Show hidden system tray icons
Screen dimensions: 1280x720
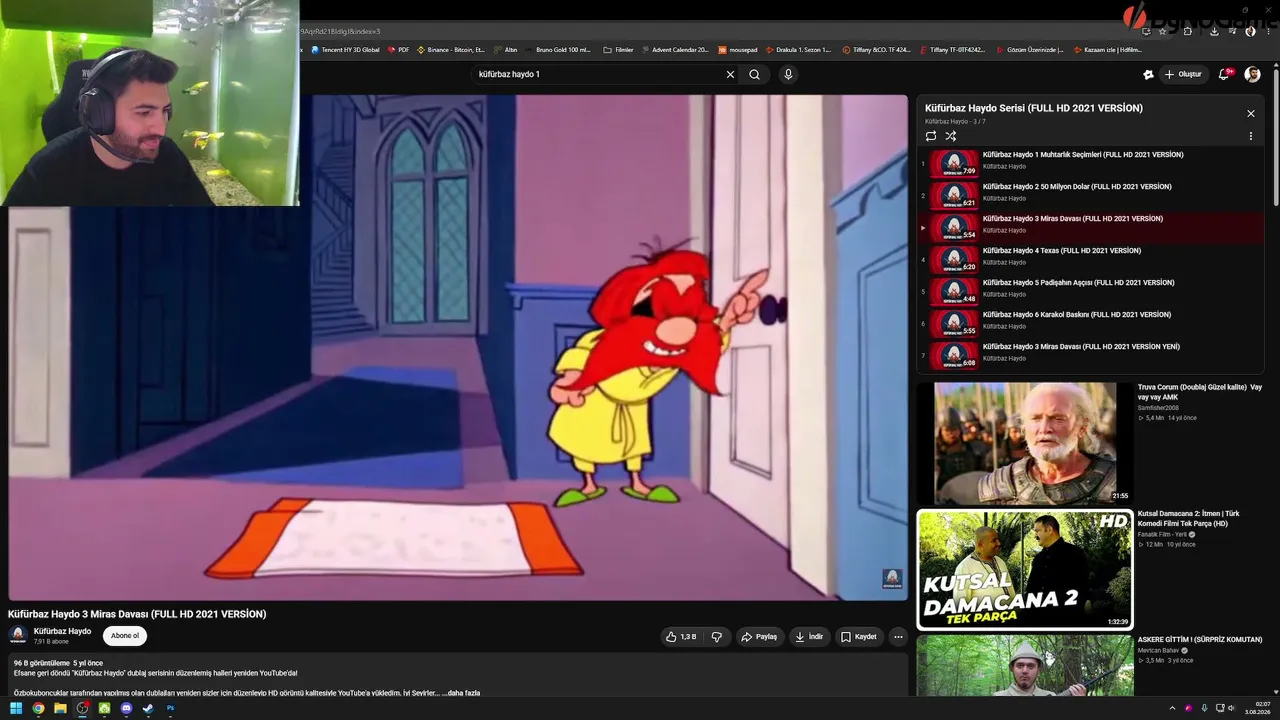pos(1174,709)
